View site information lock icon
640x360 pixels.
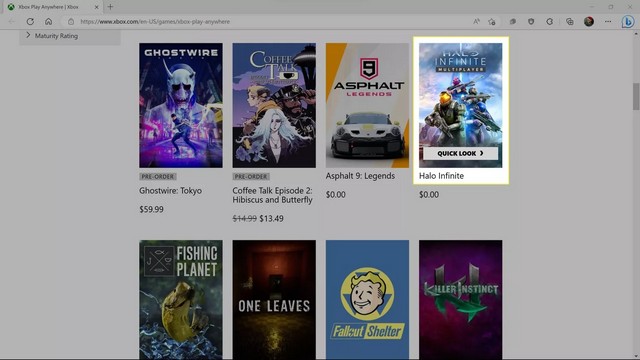[x=71, y=22]
